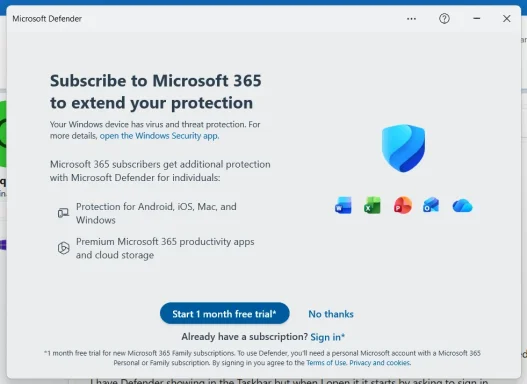Sign in with existing subscription
This screenshot has height=384, width=527.
tap(327, 337)
